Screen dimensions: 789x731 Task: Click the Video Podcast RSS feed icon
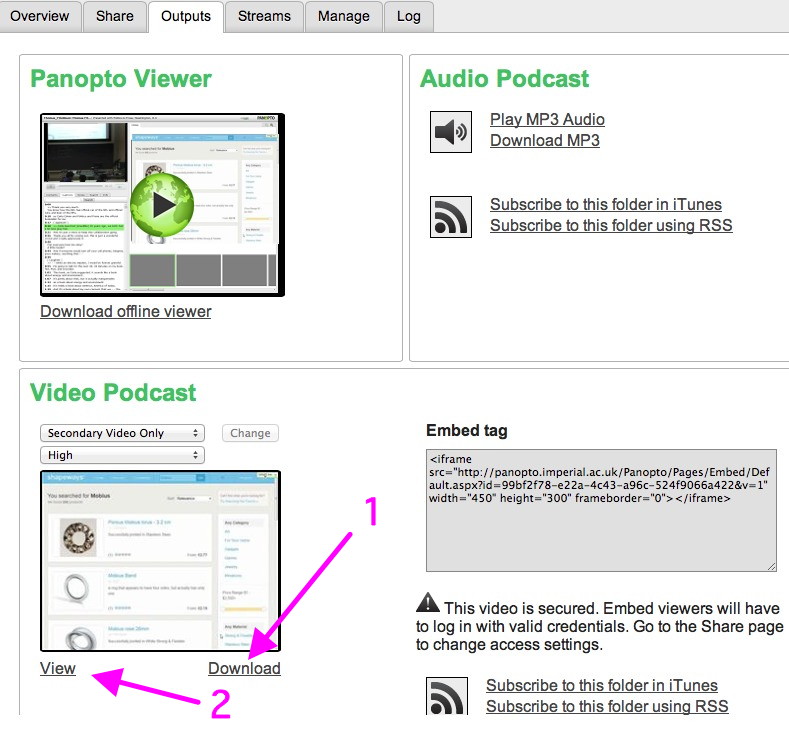coord(447,696)
